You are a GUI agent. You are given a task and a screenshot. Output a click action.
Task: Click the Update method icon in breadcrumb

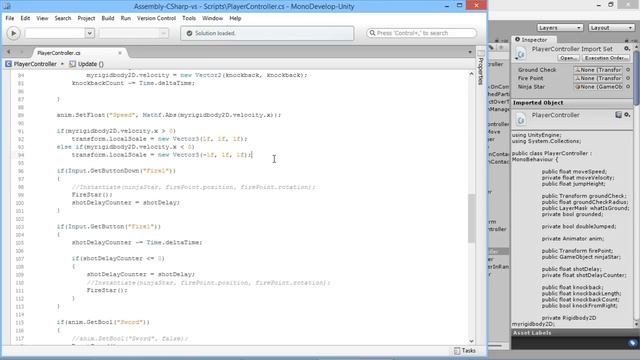click(73, 64)
